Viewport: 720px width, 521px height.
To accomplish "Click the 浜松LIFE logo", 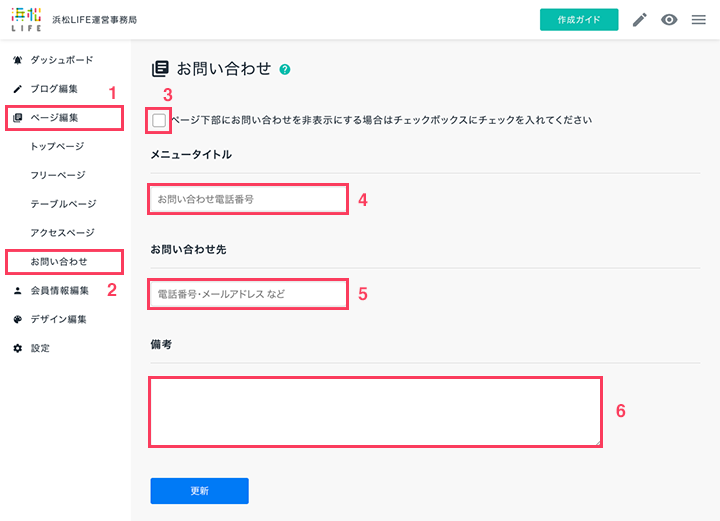I will 26,20.
